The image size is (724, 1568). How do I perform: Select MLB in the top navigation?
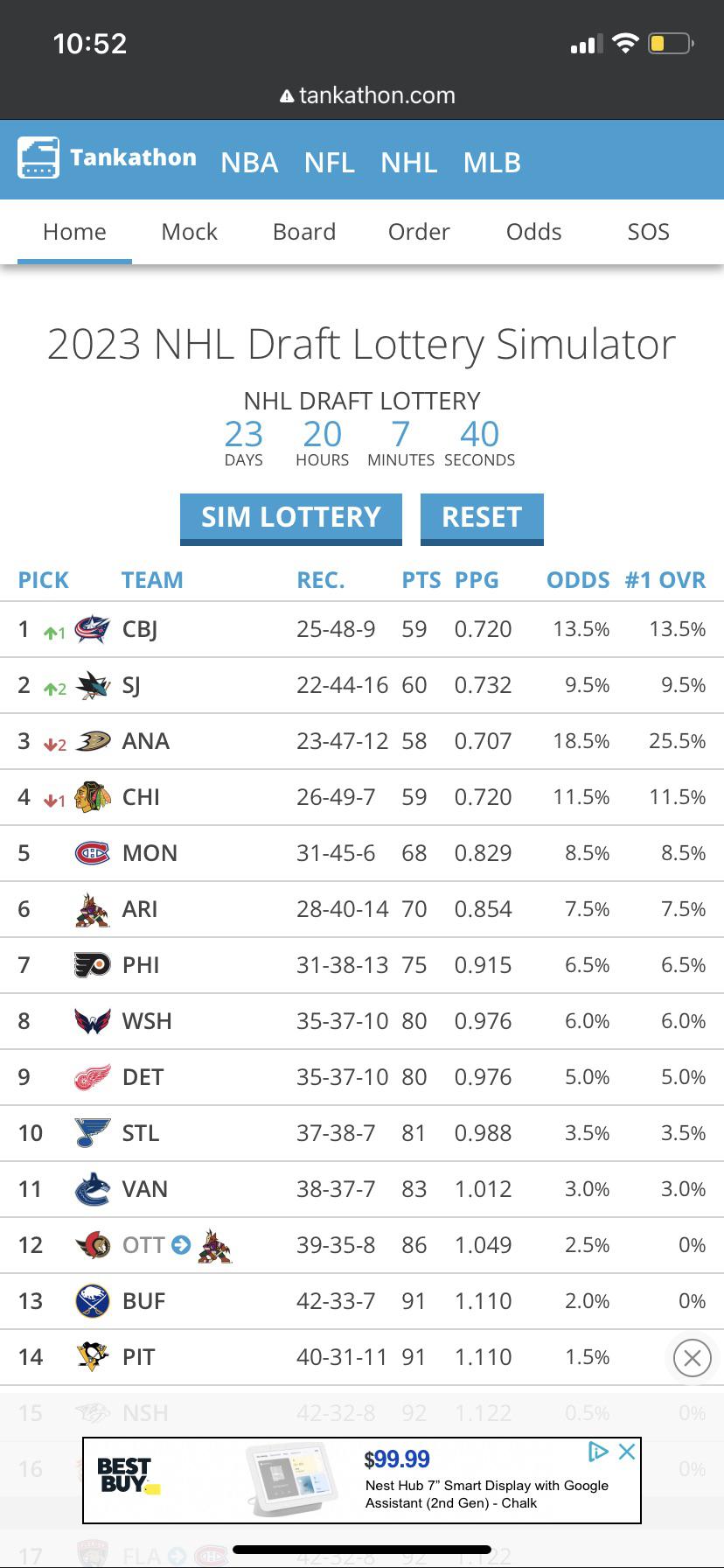coord(491,162)
